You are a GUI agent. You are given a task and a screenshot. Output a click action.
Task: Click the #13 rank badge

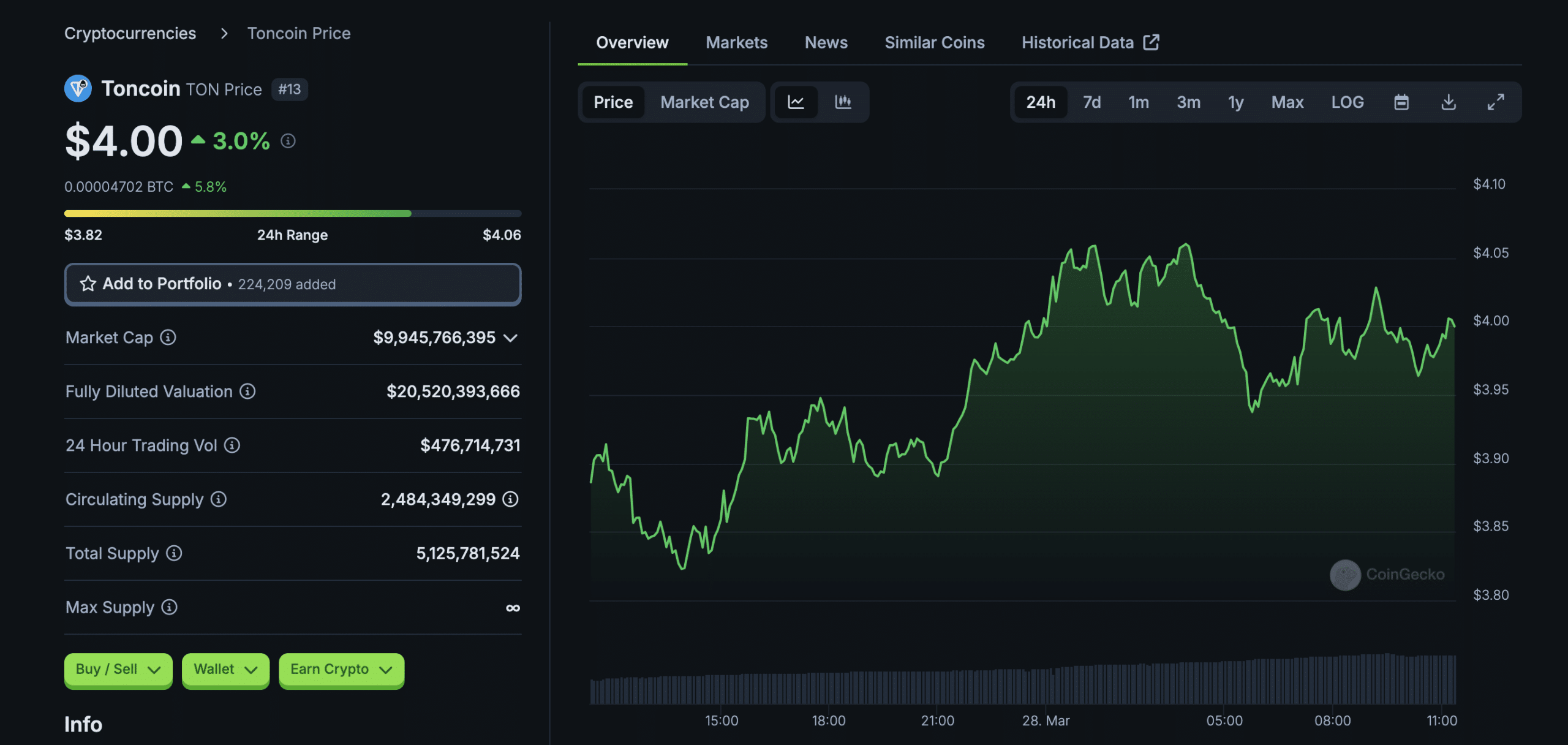(x=289, y=89)
